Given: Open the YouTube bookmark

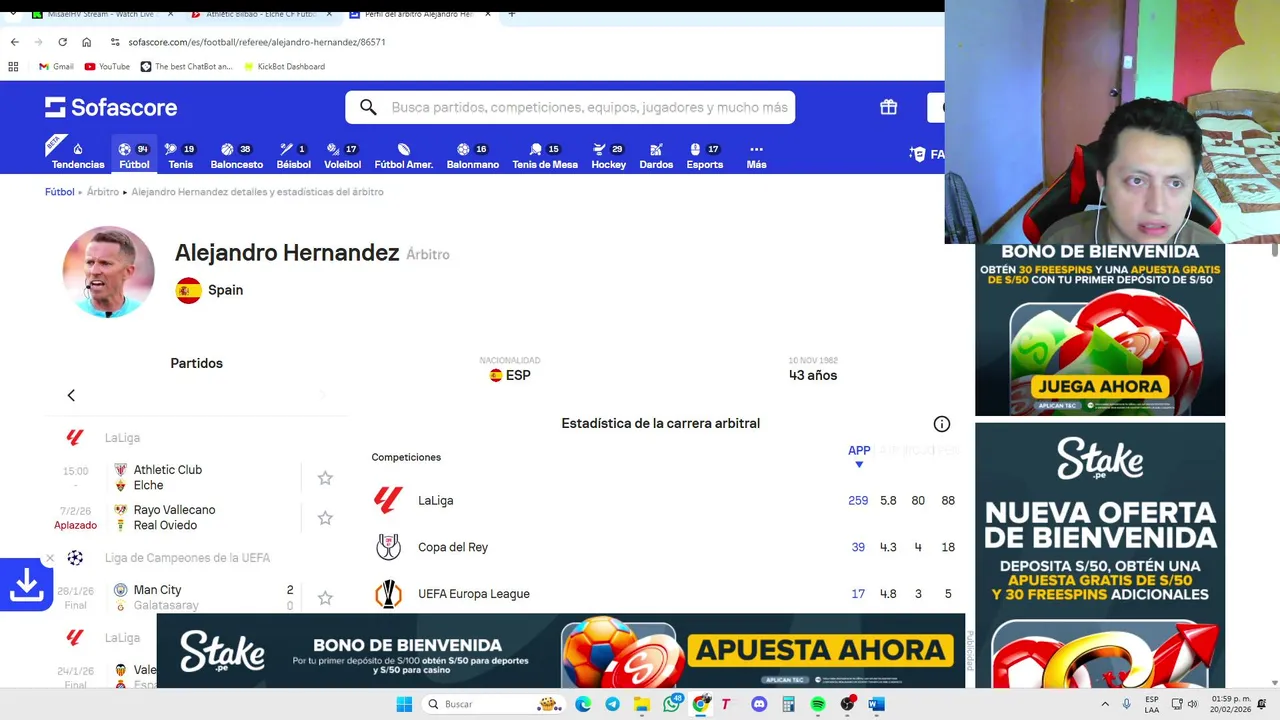Looking at the screenshot, I should coord(107,67).
